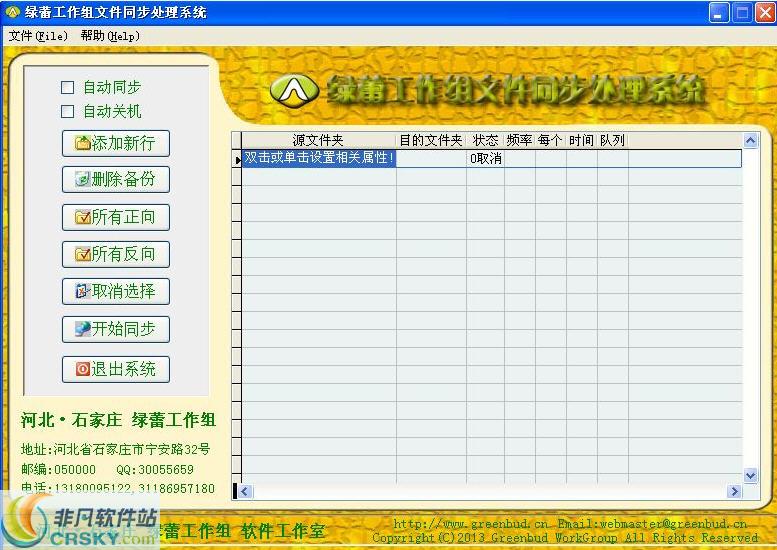This screenshot has height=550, width=777.
Task: Click the grid's scroll left arrow
Action: (x=245, y=491)
